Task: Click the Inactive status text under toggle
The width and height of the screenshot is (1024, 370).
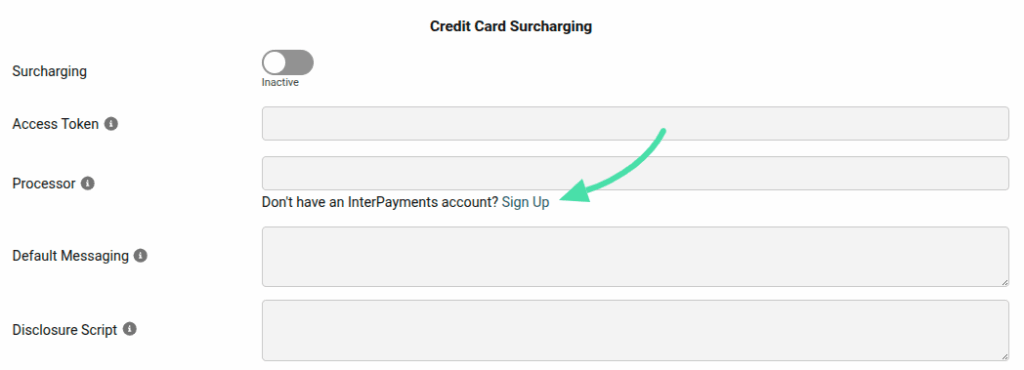Action: 280,83
